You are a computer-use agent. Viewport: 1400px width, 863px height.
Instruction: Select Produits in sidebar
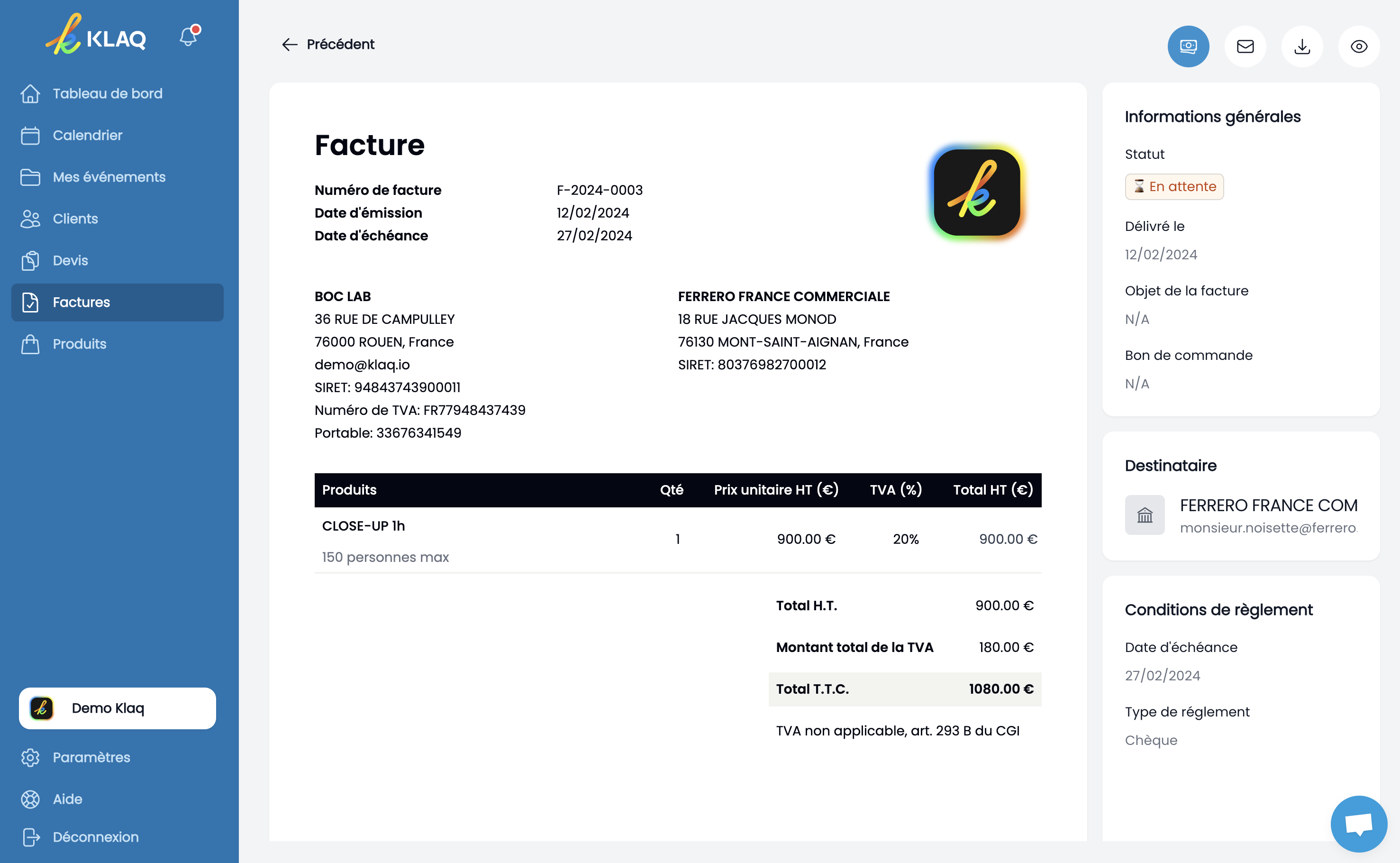(x=79, y=344)
